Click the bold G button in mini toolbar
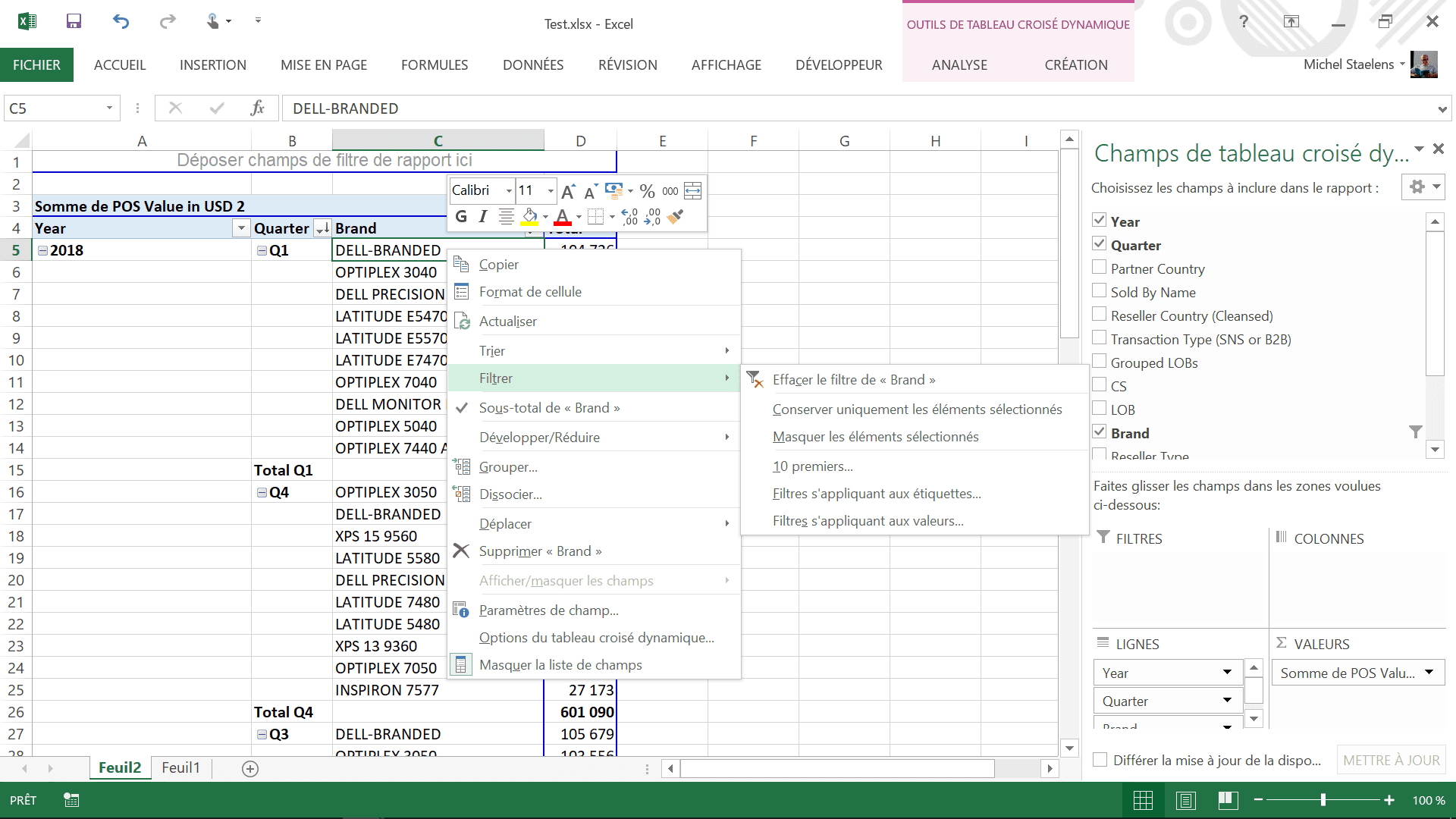Image resolution: width=1456 pixels, height=819 pixels. (461, 218)
